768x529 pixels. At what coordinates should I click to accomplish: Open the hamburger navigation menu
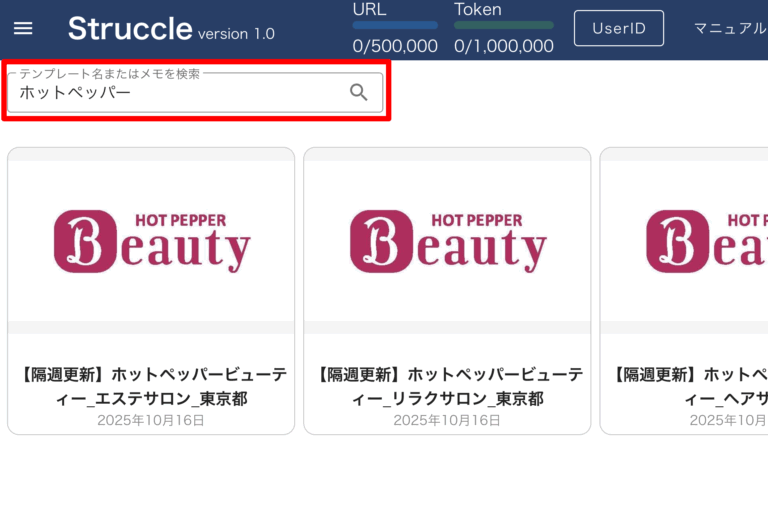coord(23,29)
